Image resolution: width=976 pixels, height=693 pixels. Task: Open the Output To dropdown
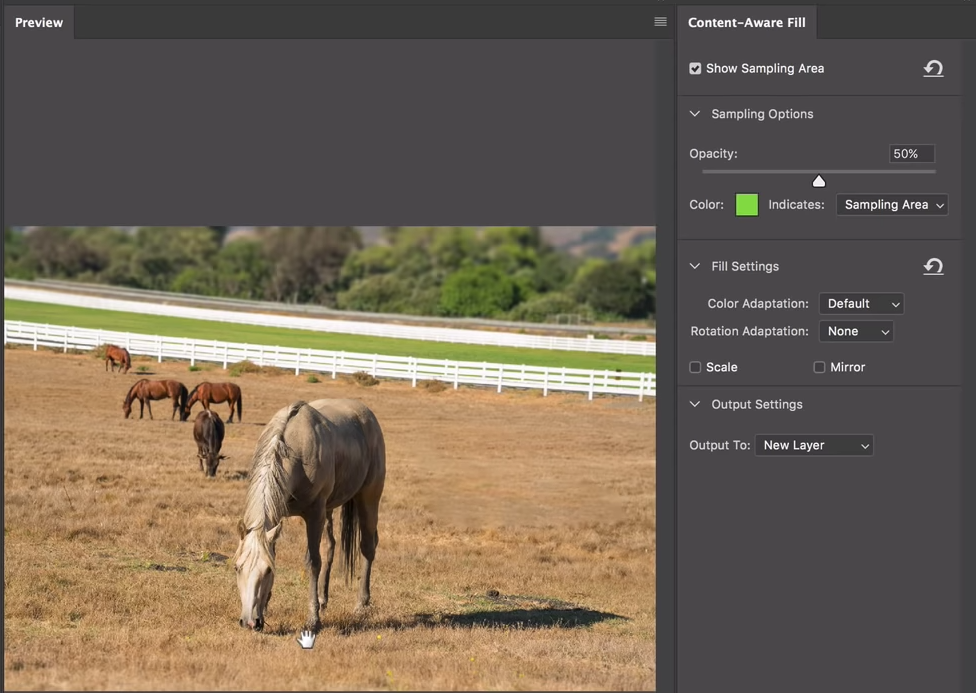(813, 445)
